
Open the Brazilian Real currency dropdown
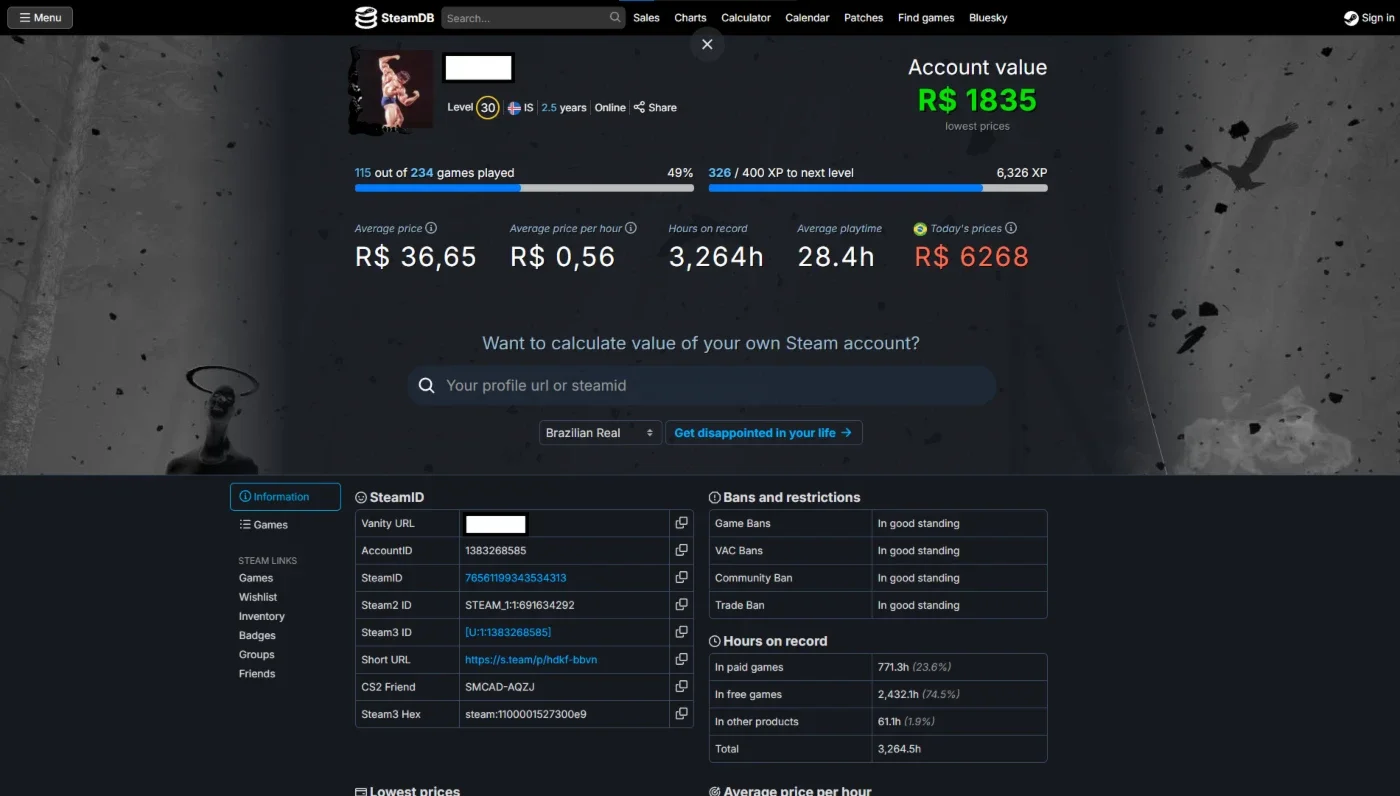click(x=600, y=433)
